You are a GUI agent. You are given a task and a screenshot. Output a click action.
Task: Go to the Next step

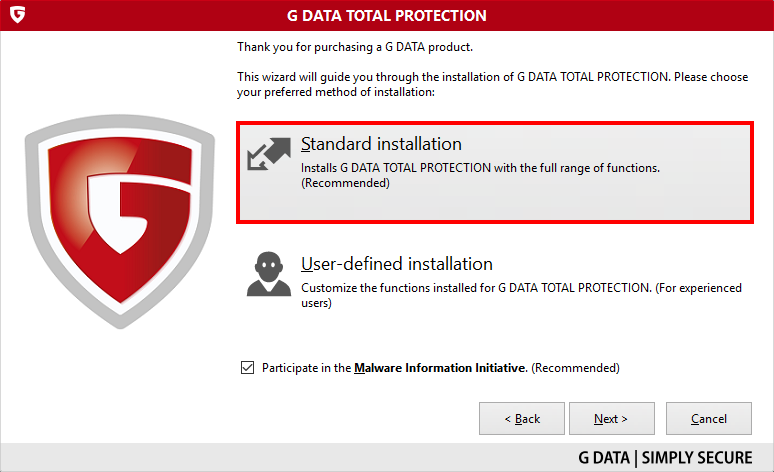tap(612, 419)
